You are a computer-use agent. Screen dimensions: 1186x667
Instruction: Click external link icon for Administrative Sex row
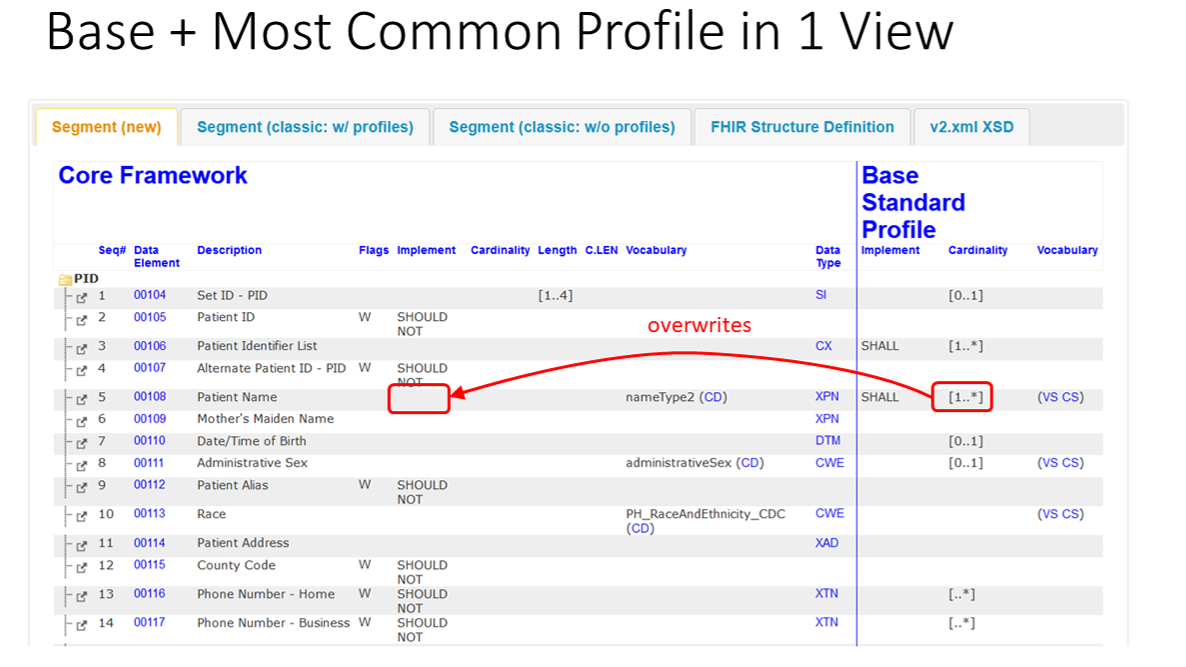coord(82,464)
